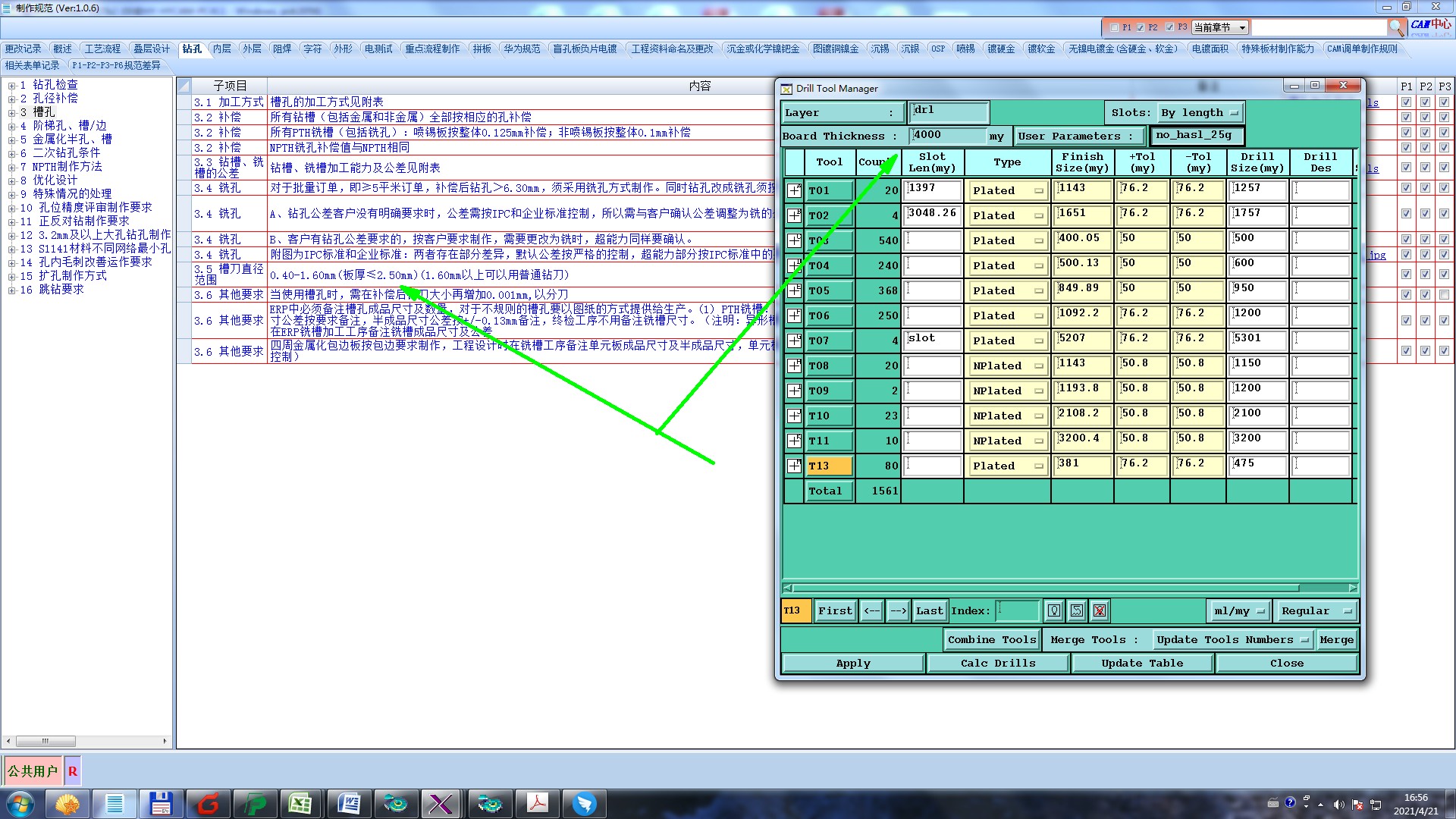Click the red X delete tool icon

(1100, 611)
